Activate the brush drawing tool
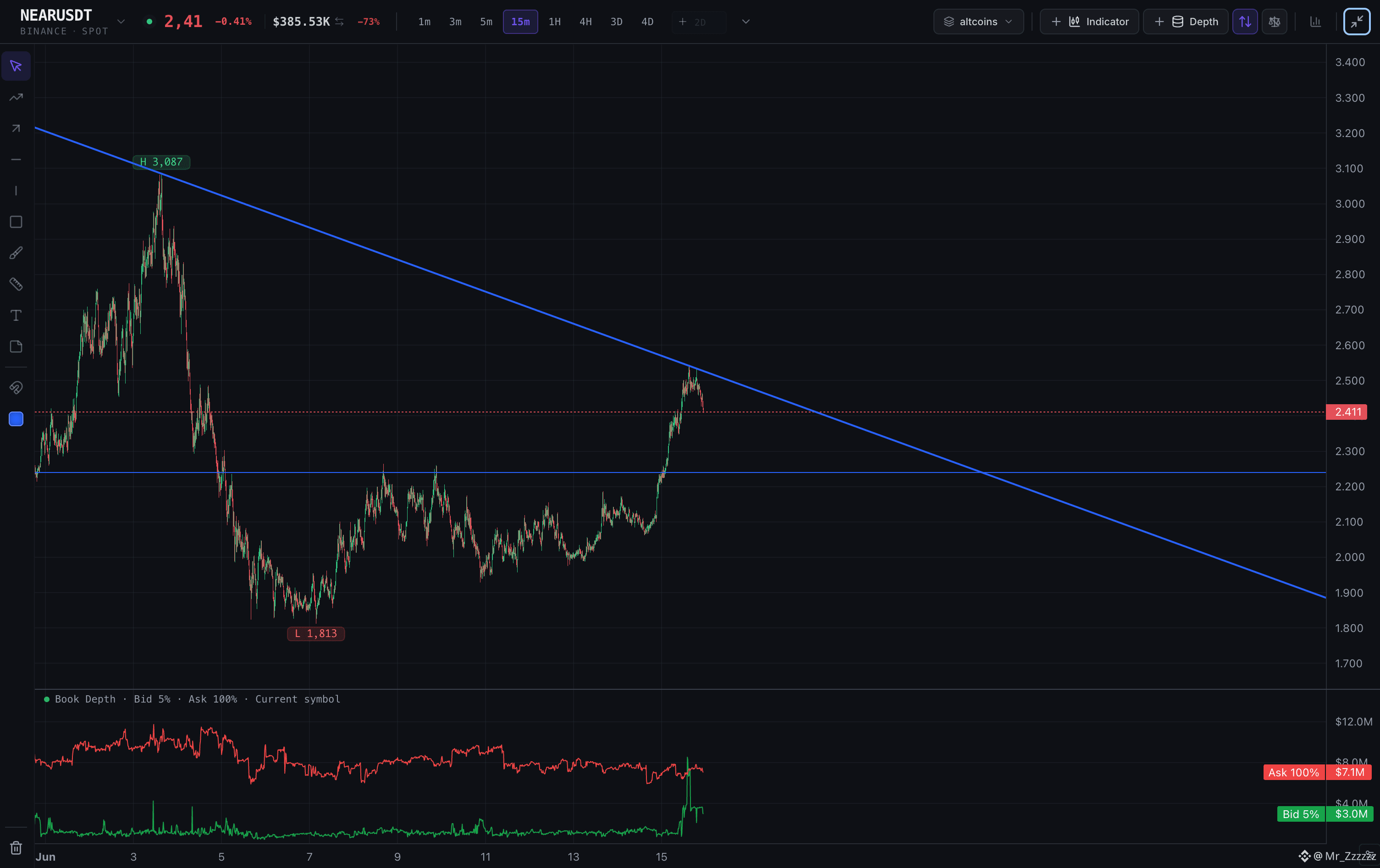The height and width of the screenshot is (868, 1380). (x=16, y=253)
